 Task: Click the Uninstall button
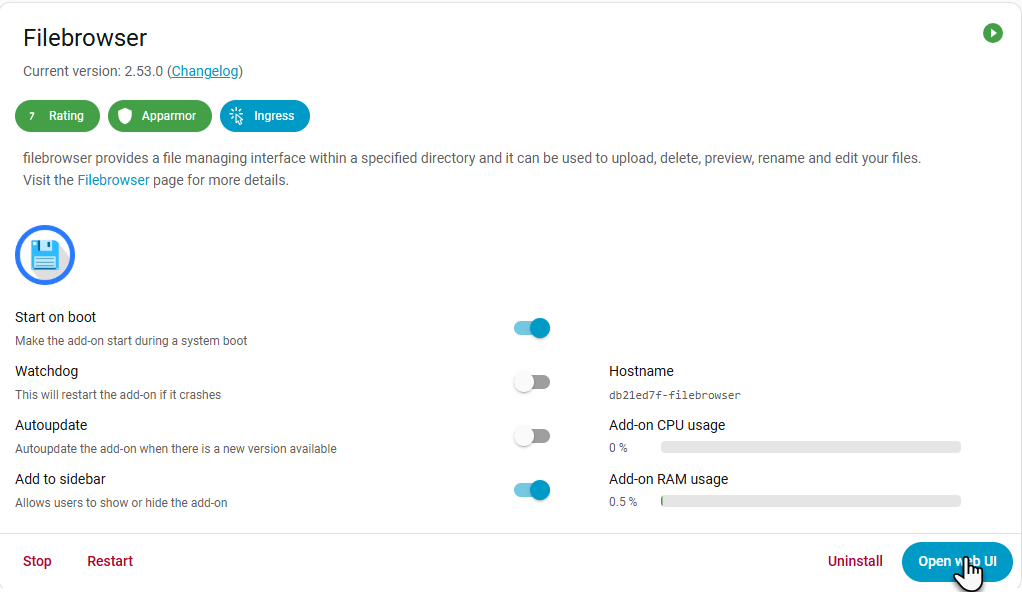pyautogui.click(x=855, y=561)
